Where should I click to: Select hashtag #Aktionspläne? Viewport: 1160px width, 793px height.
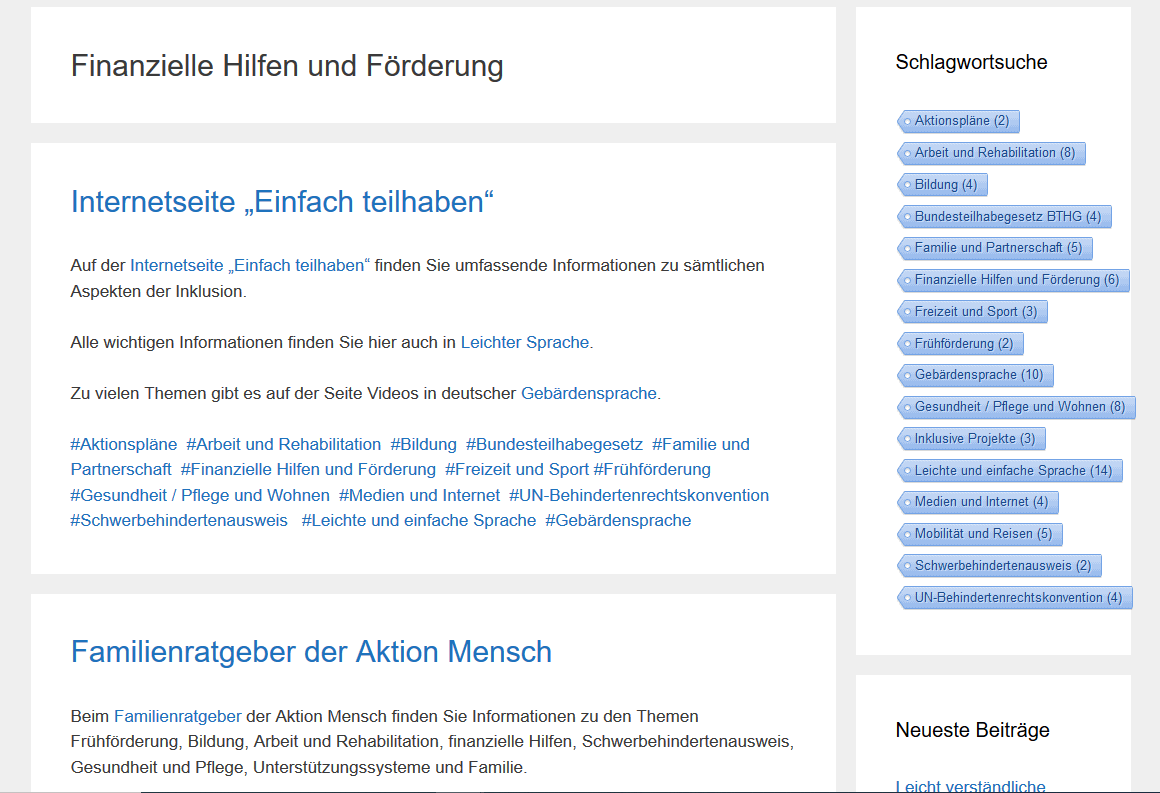124,445
